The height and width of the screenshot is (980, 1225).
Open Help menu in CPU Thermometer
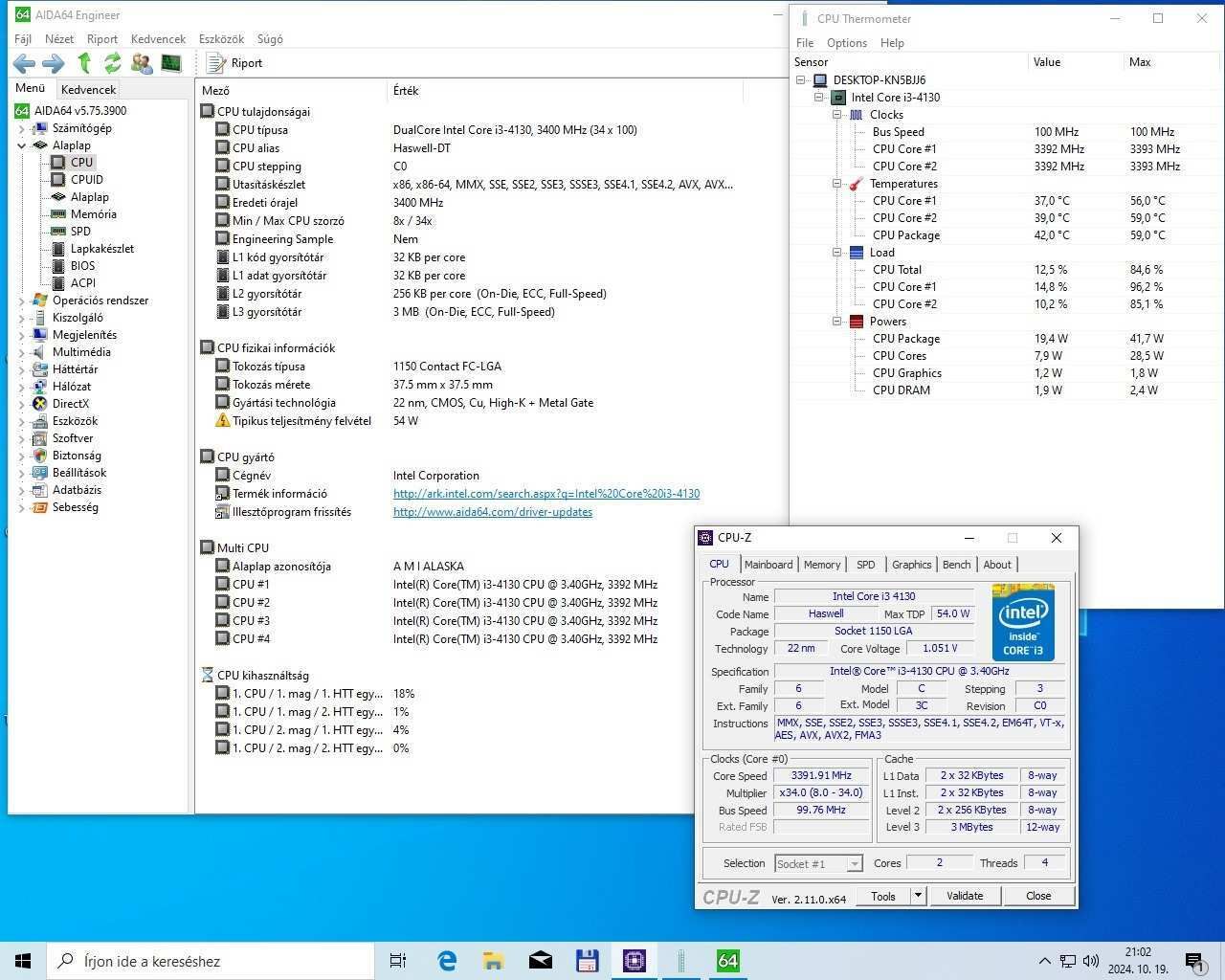coord(892,43)
